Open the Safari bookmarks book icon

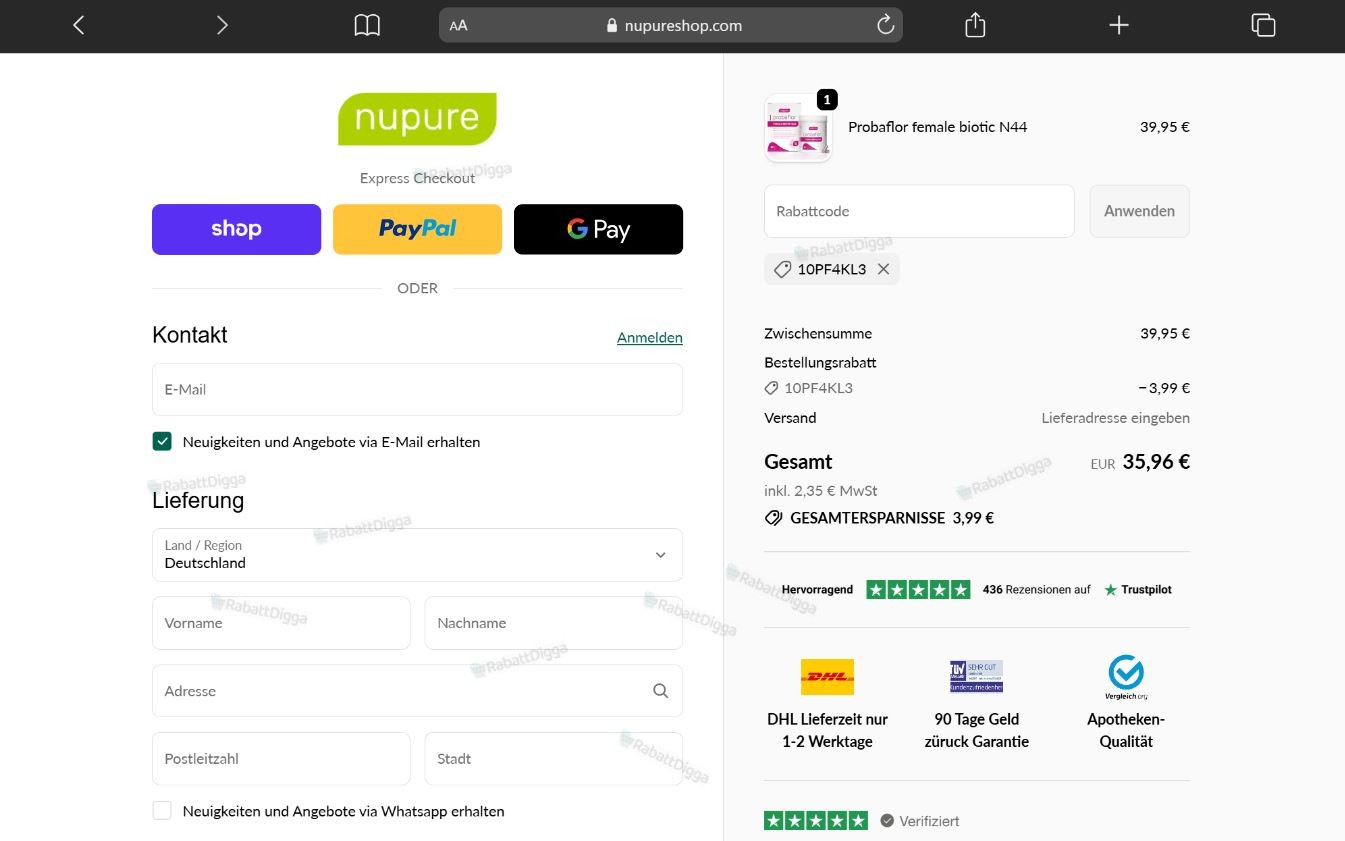pos(367,25)
